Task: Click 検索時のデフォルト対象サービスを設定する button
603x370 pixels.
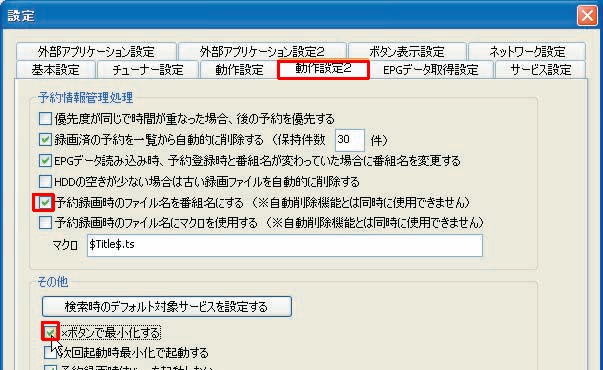Action: [167, 307]
